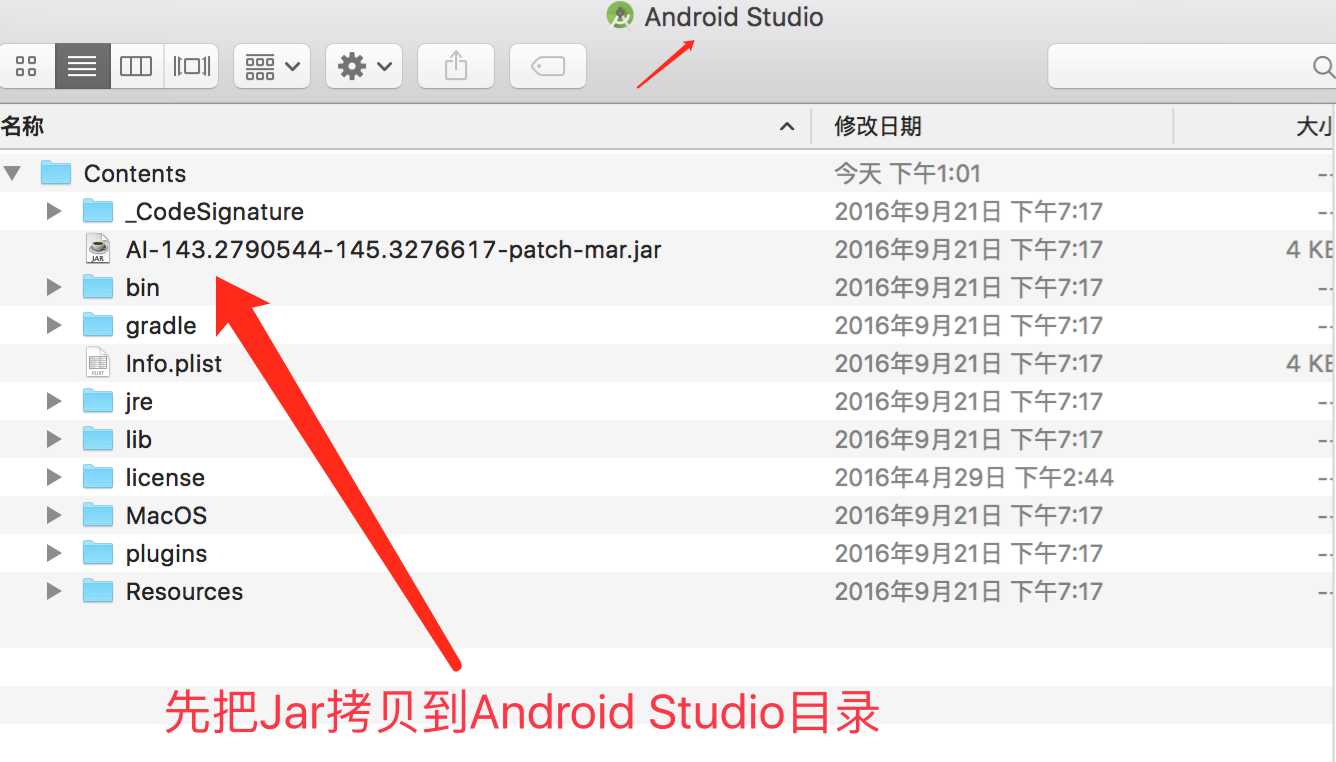1336x762 pixels.
Task: Select the Info.plist file name
Action: coord(174,363)
